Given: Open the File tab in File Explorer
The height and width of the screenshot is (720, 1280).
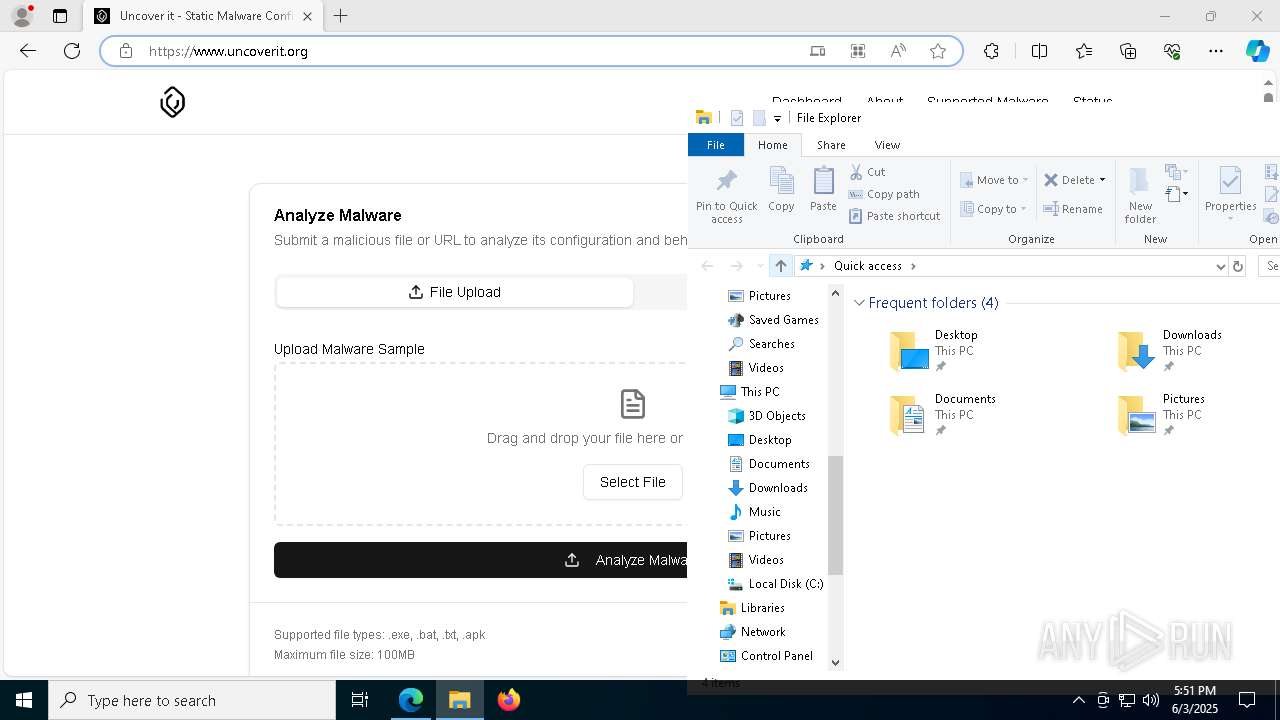Looking at the screenshot, I should 716,145.
